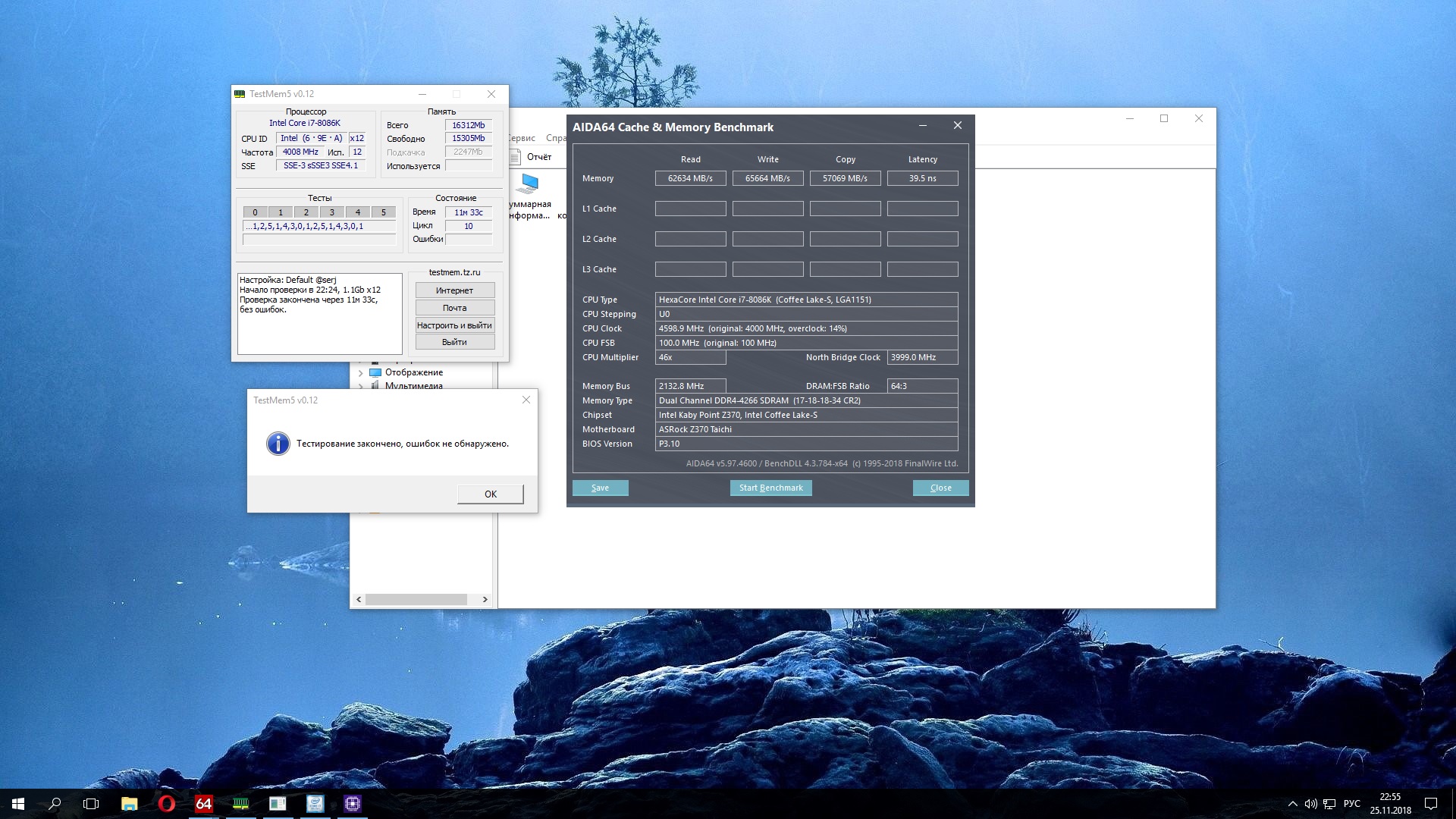Open the notification center icon
Image resolution: width=1456 pixels, height=819 pixels.
(x=1430, y=804)
